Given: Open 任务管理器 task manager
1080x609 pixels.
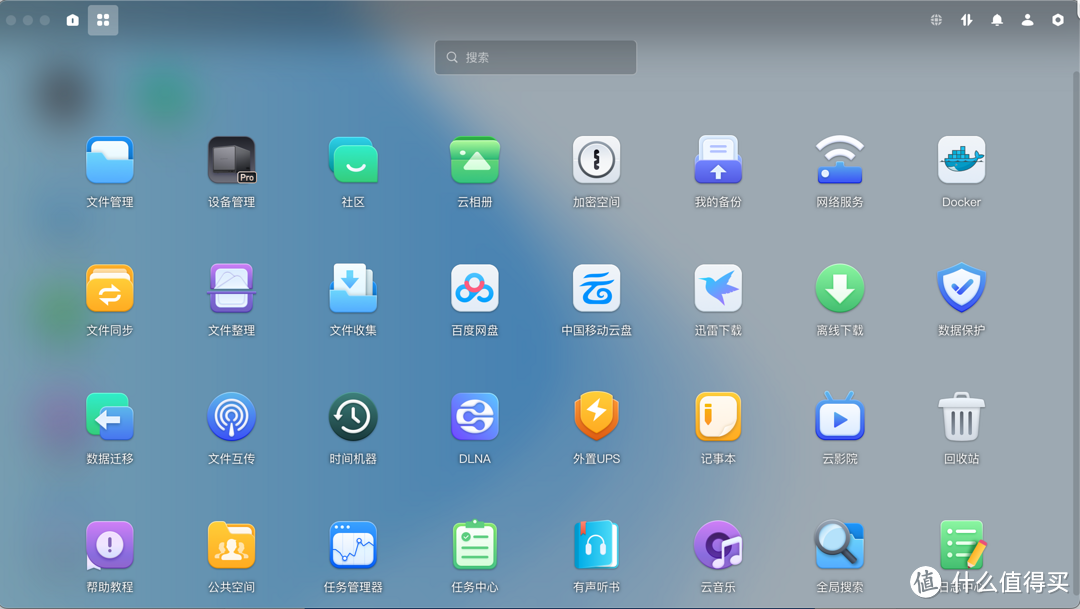Looking at the screenshot, I should pyautogui.click(x=353, y=546).
